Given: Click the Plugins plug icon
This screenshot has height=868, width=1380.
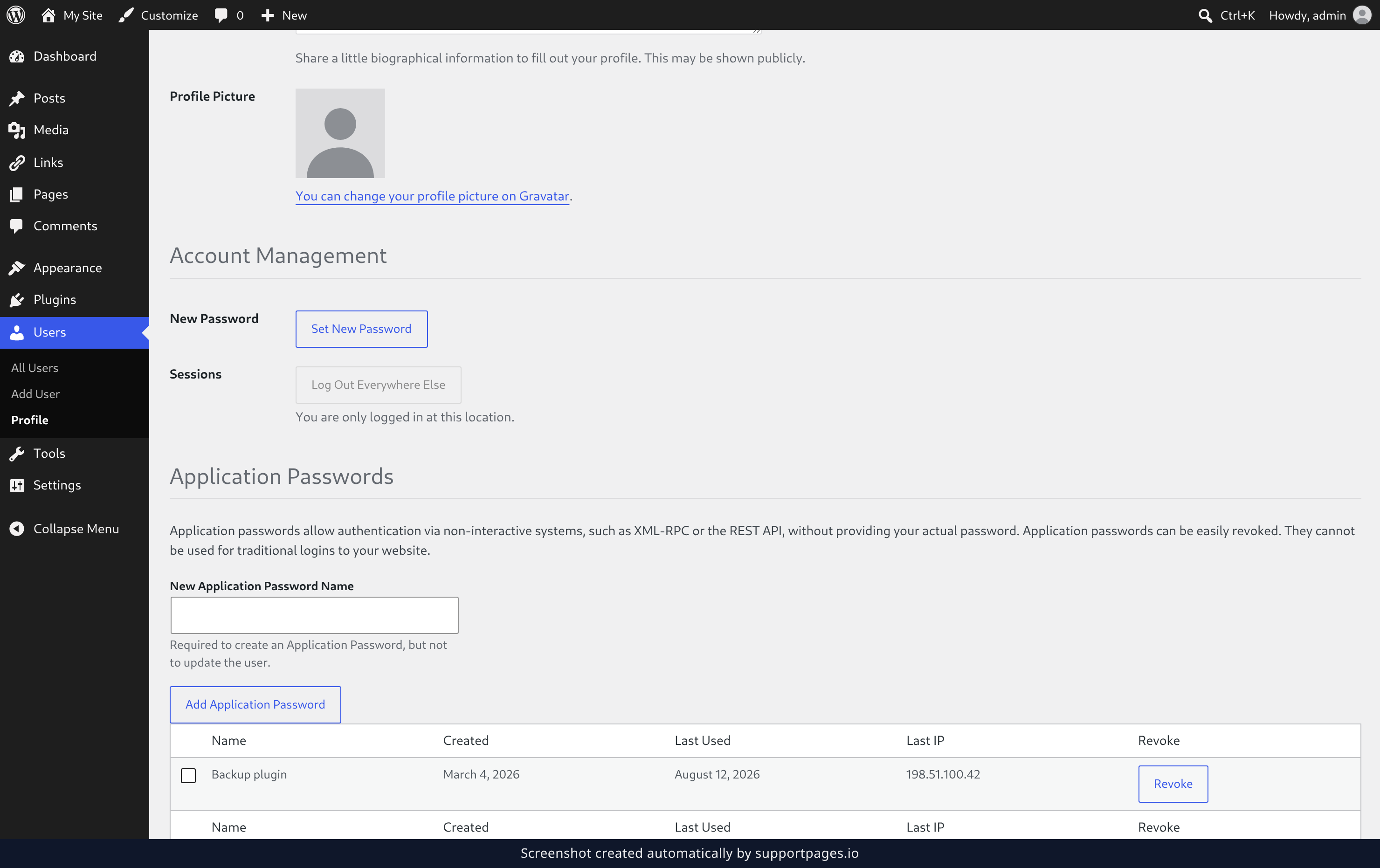Looking at the screenshot, I should click(x=17, y=300).
